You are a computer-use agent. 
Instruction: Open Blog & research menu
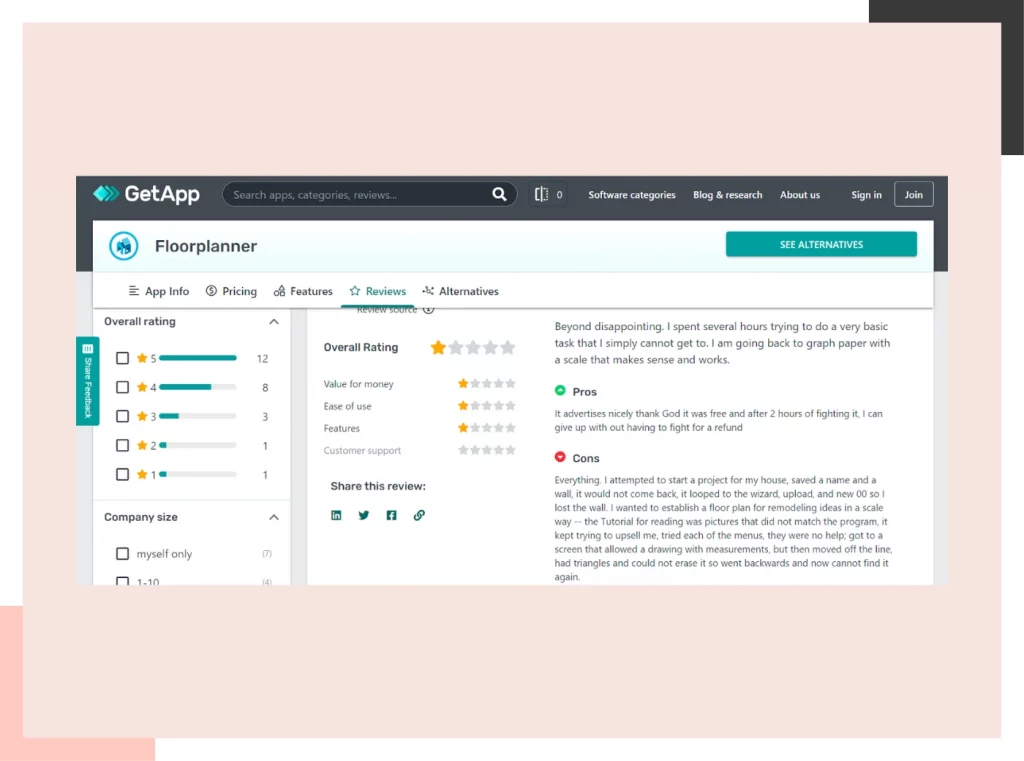(x=728, y=195)
